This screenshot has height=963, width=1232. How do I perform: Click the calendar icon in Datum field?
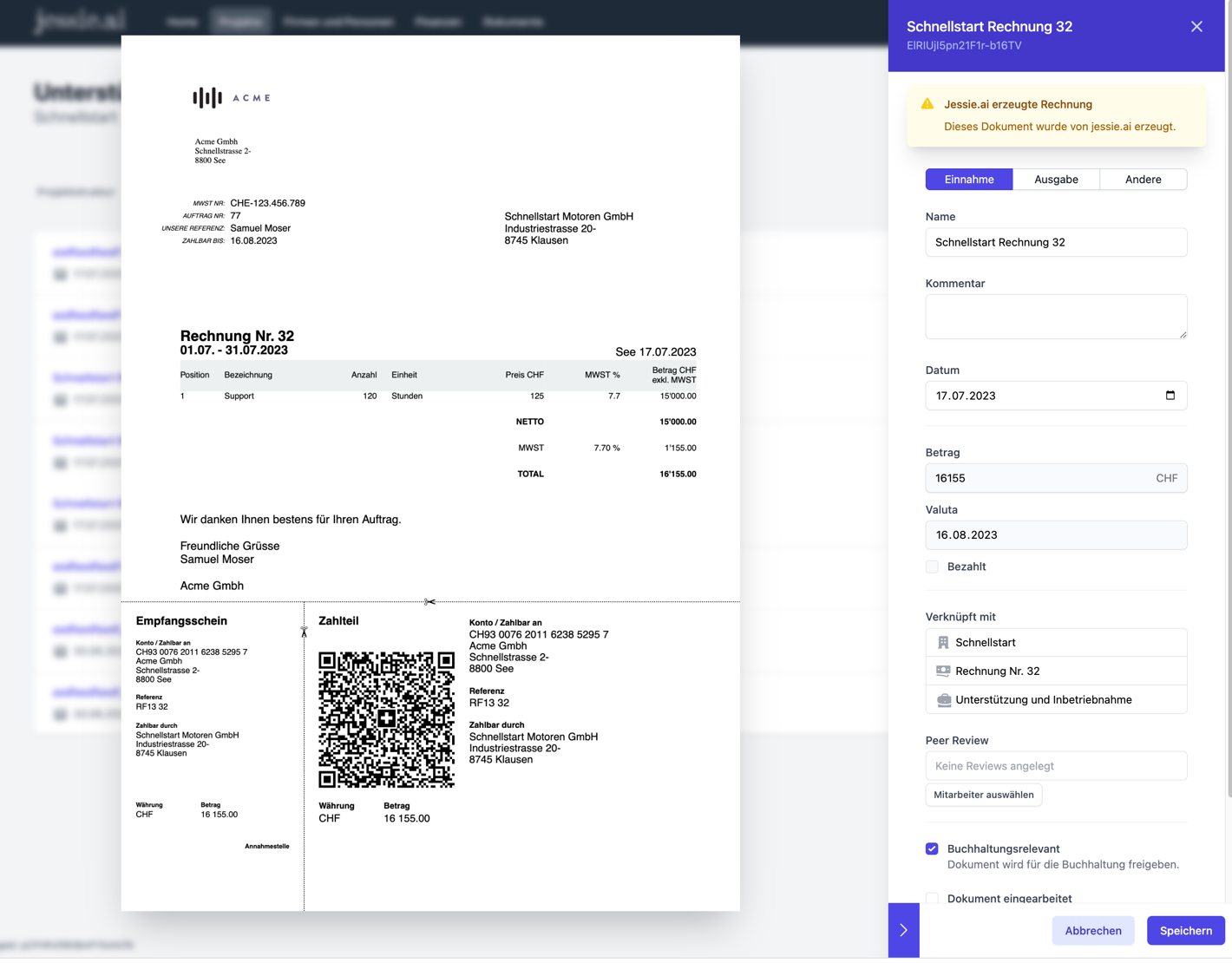coord(1170,396)
